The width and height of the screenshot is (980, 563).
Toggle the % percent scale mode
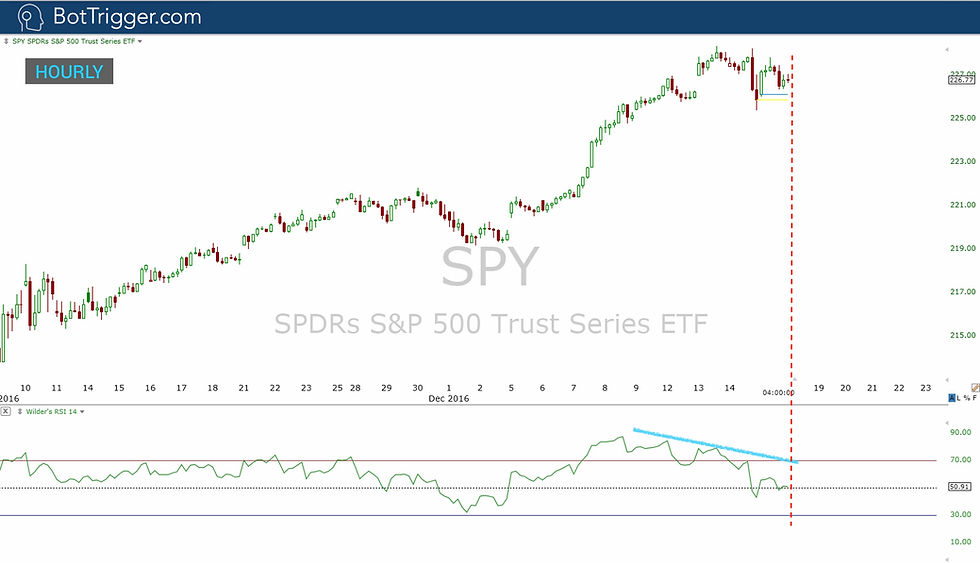coord(966,398)
